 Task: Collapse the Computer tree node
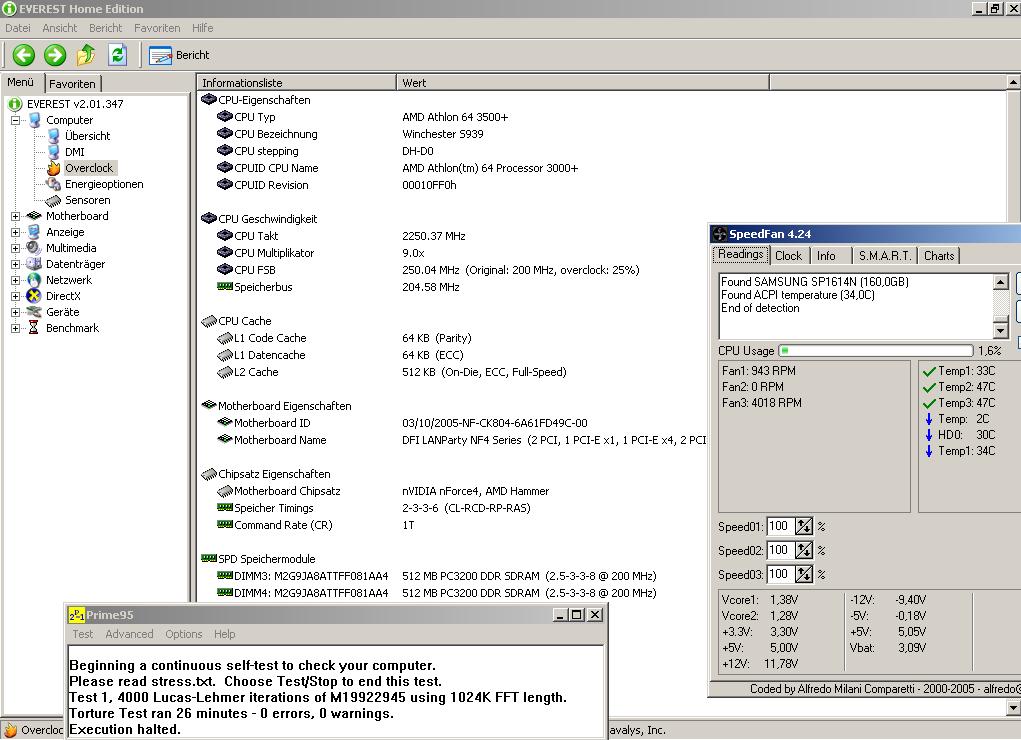pyautogui.click(x=16, y=120)
